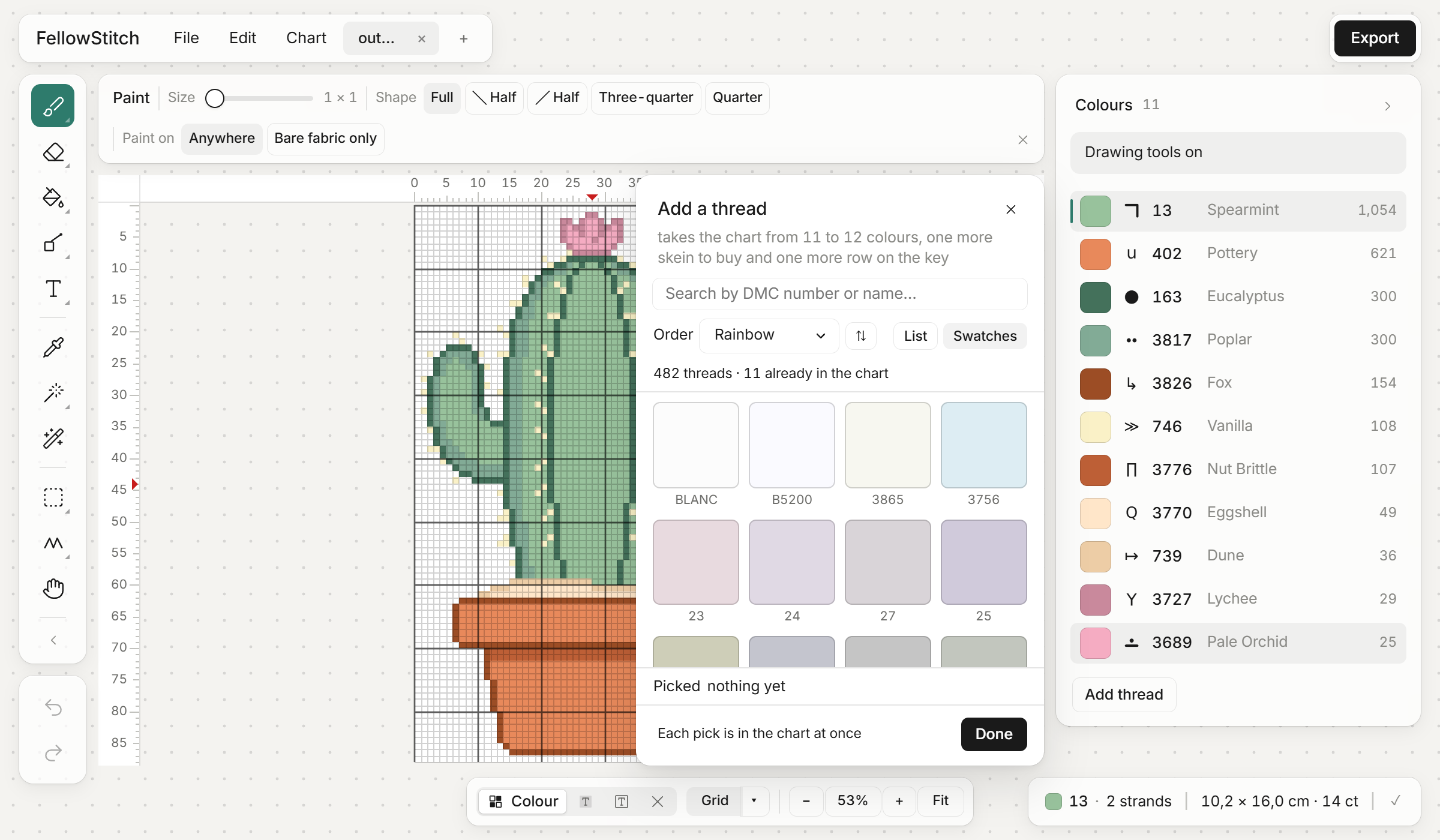Choose the Quarter stitch shape
This screenshot has width=1440, height=840.
tap(737, 98)
